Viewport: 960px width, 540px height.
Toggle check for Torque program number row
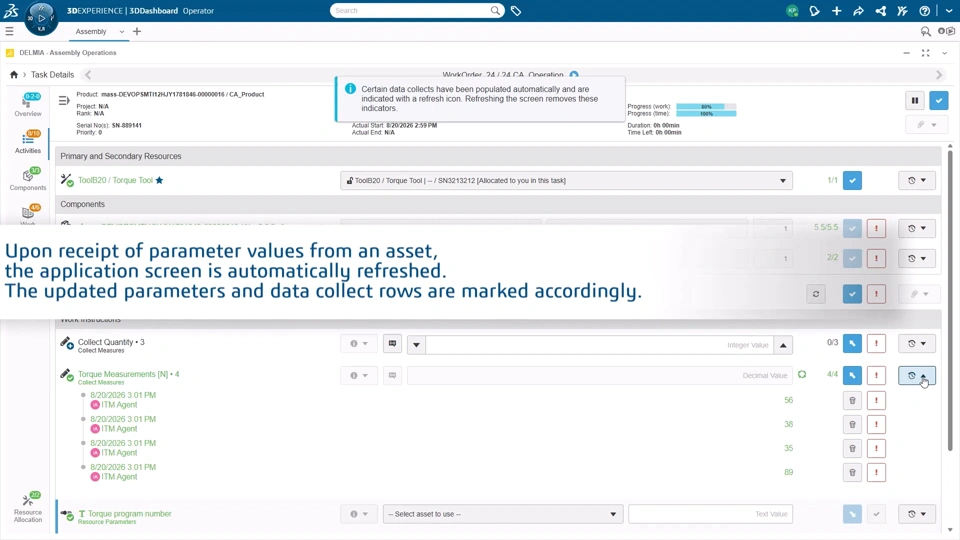click(x=876, y=514)
